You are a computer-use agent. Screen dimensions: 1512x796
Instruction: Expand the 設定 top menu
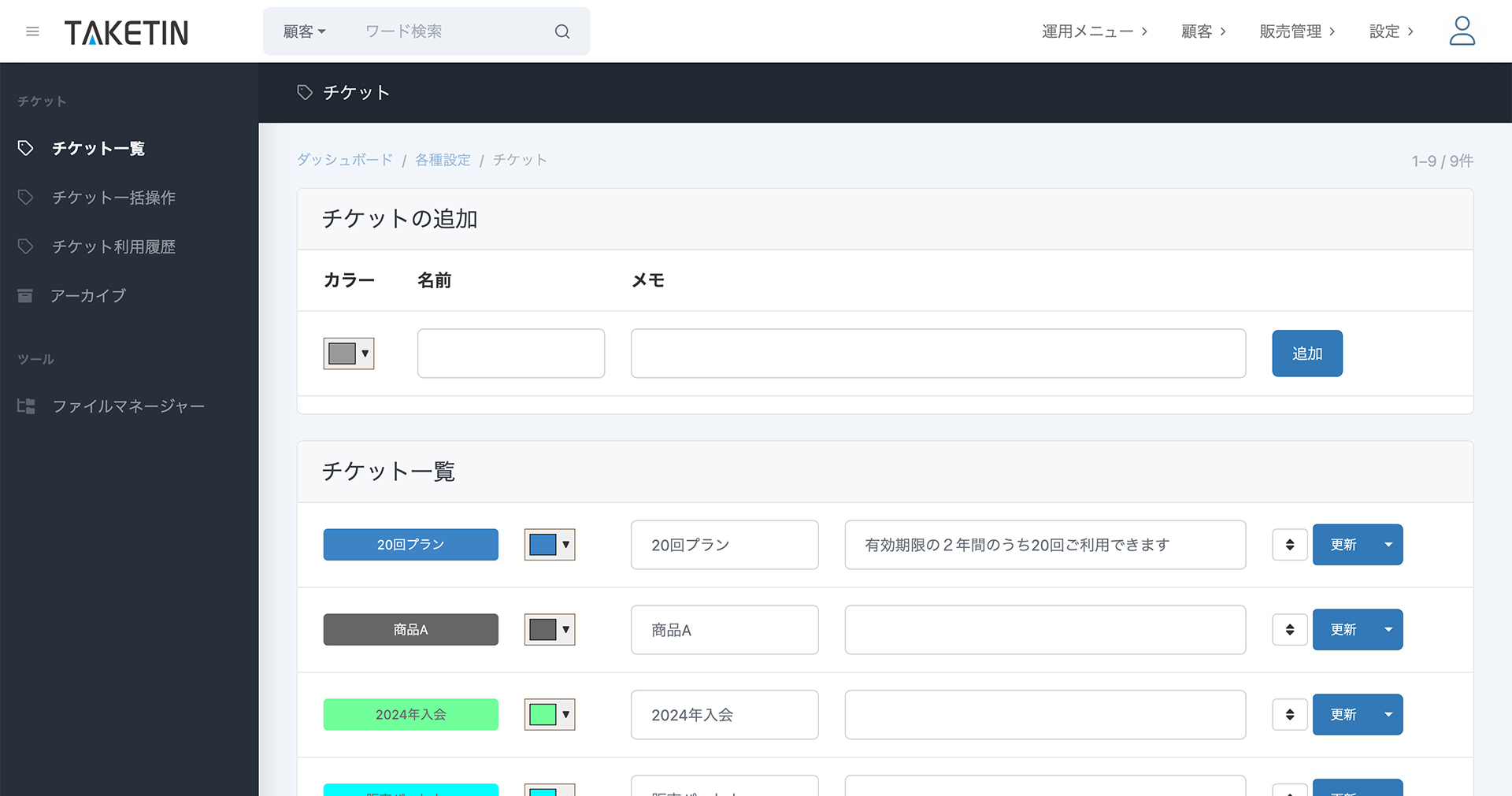point(1392,31)
